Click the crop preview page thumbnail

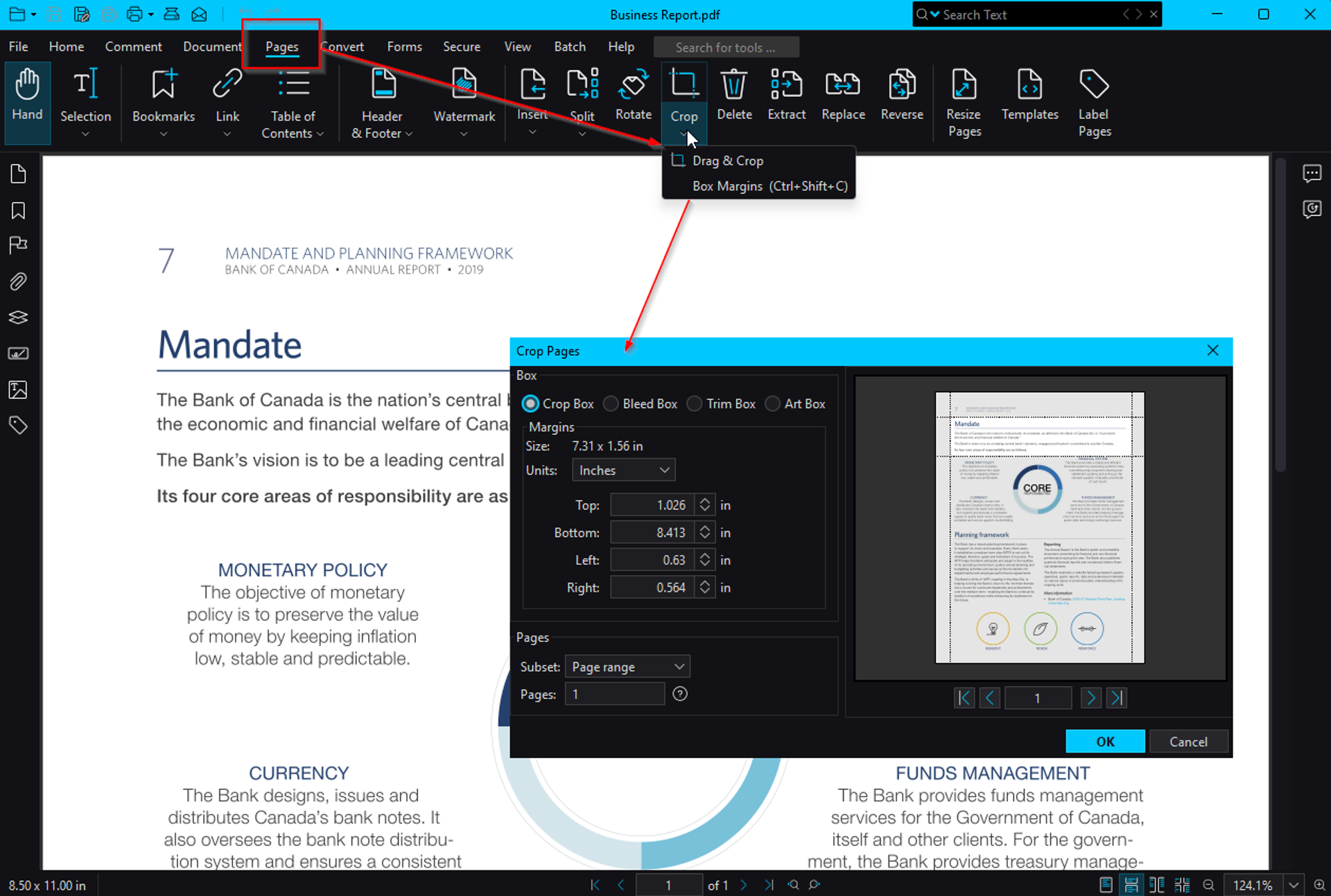[x=1039, y=527]
